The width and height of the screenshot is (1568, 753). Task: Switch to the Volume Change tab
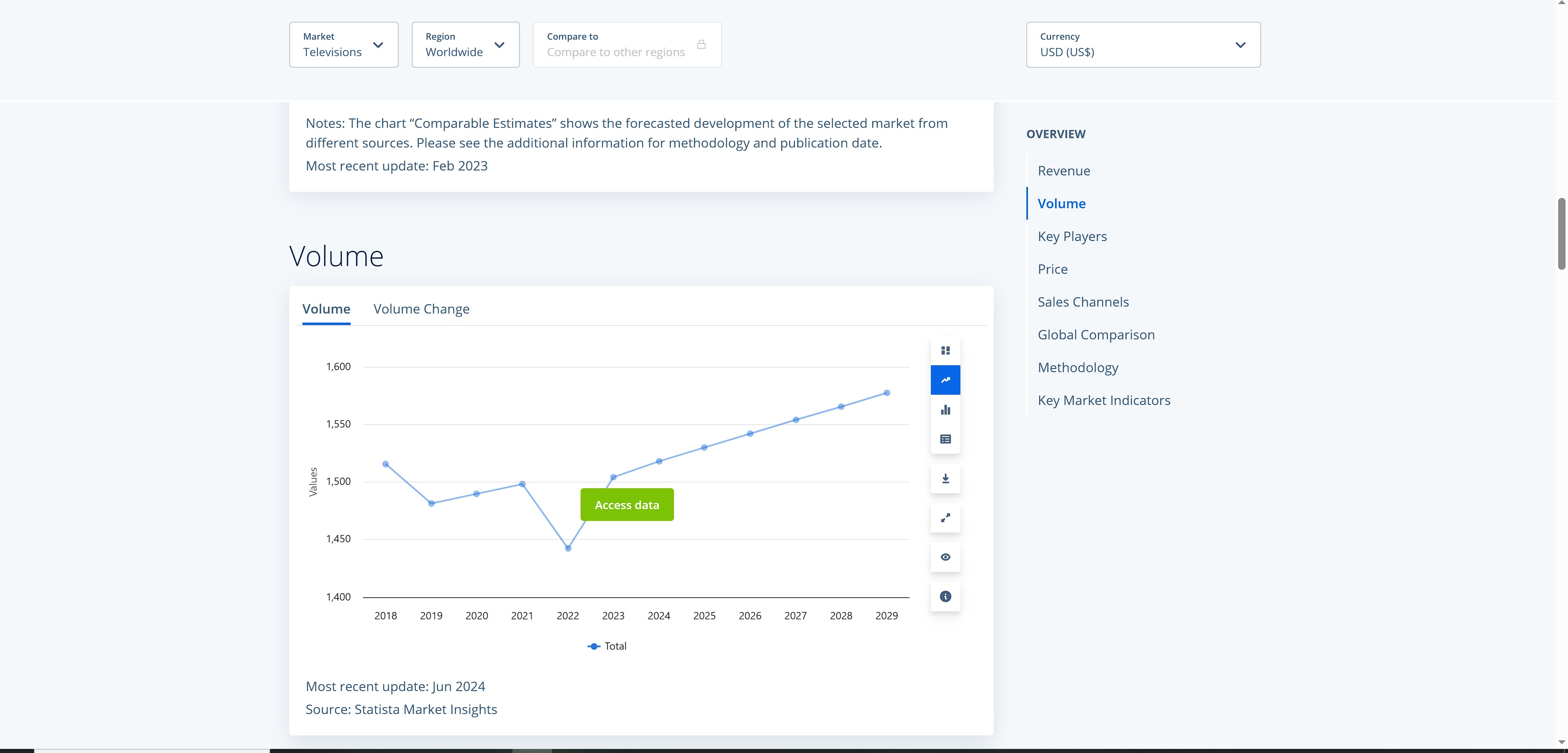[x=421, y=309]
